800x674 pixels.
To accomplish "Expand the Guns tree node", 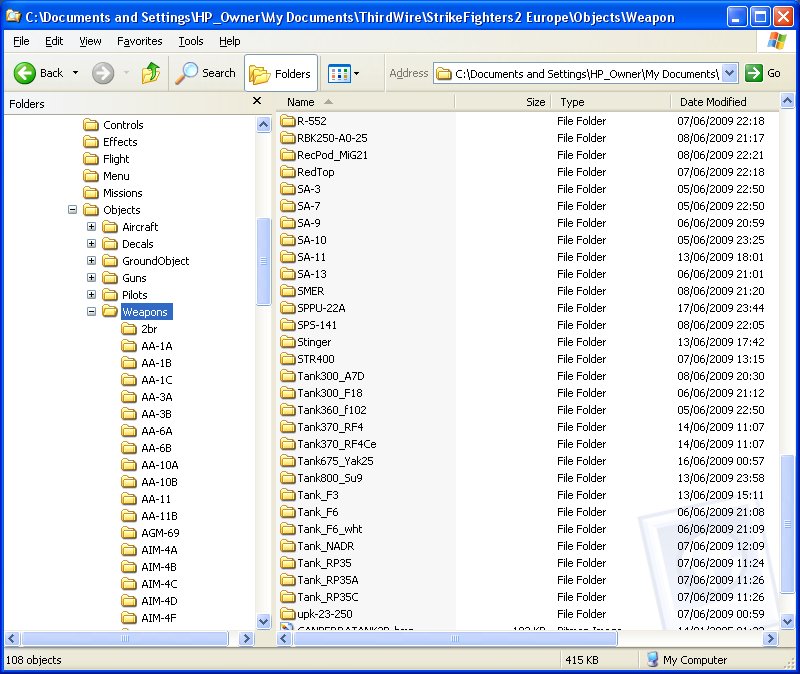I will pos(91,278).
